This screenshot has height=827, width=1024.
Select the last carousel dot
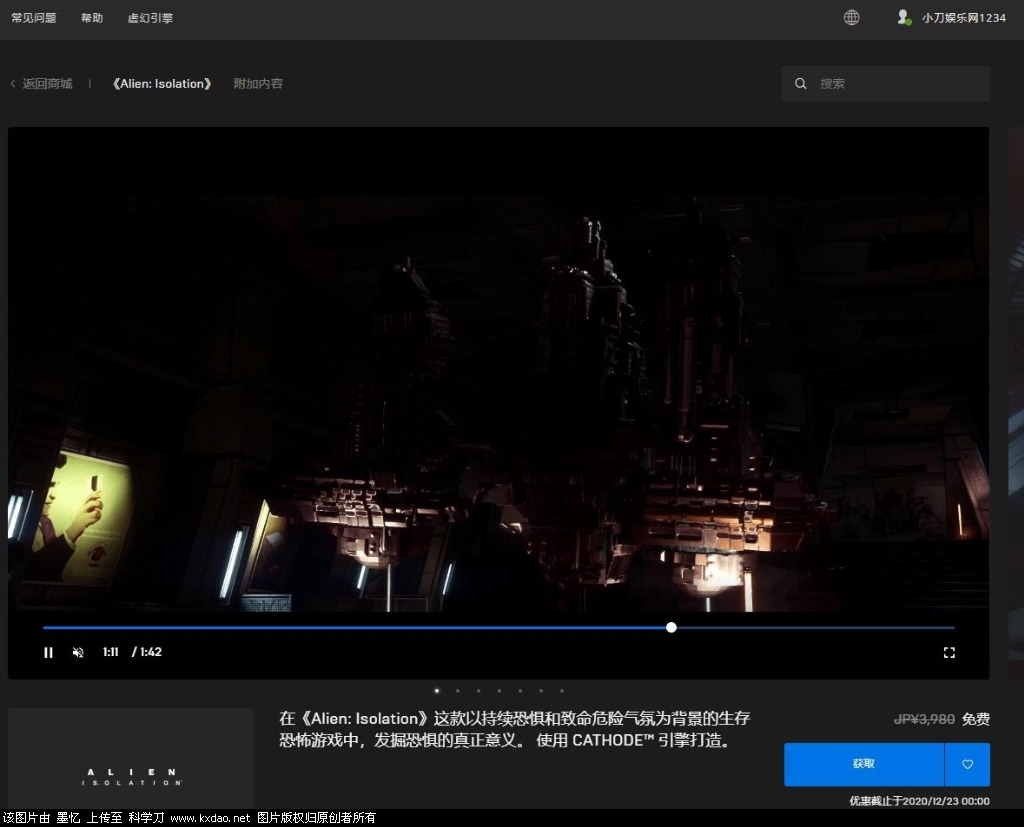click(x=562, y=690)
